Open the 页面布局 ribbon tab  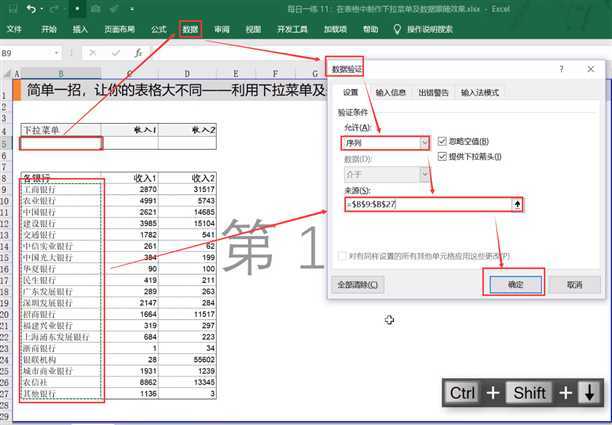(x=119, y=29)
